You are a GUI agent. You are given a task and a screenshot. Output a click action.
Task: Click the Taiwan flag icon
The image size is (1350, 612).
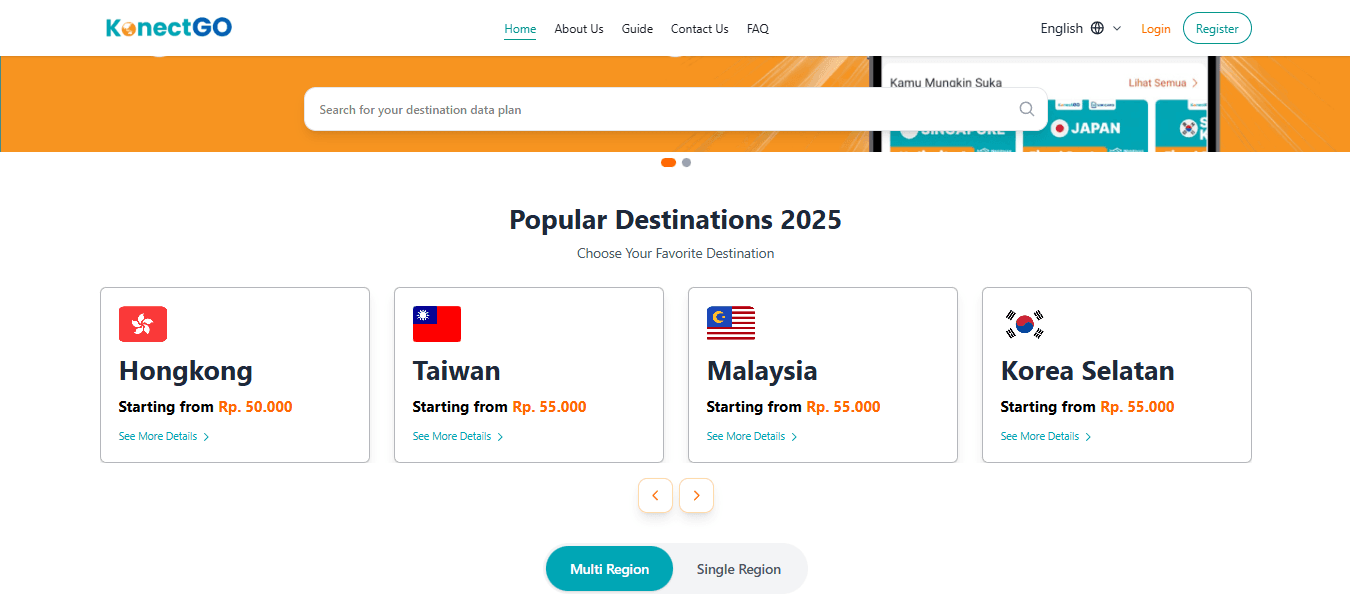click(x=437, y=324)
